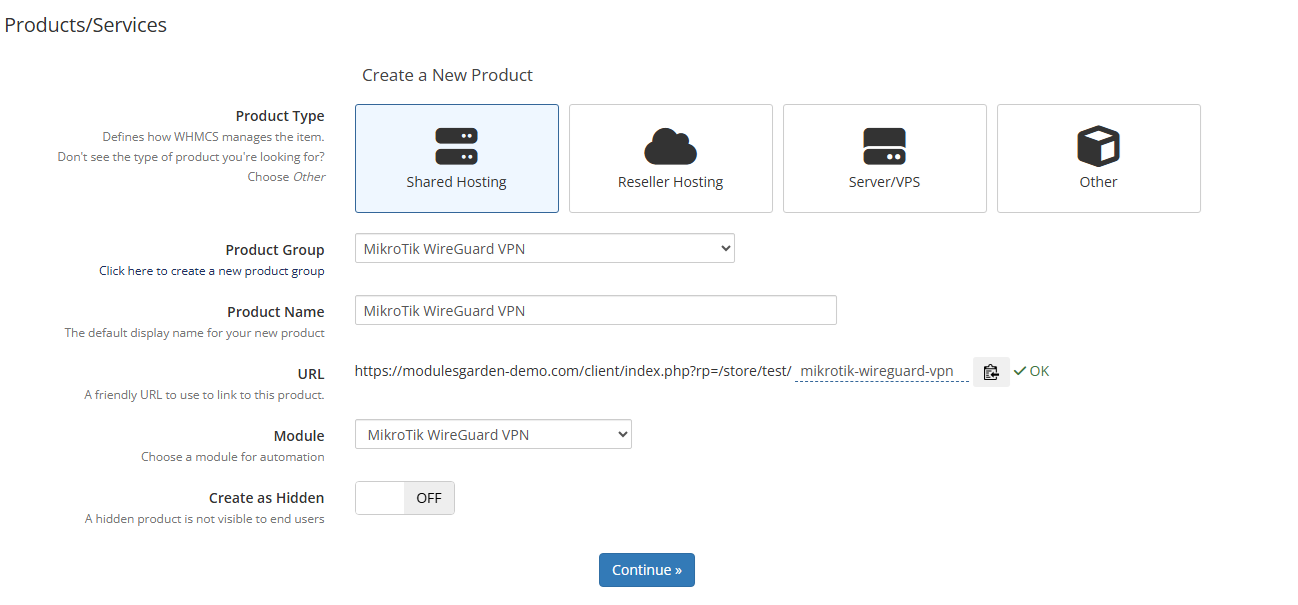
Task: Click 'A hidden product is not visible' hint
Action: 205,519
